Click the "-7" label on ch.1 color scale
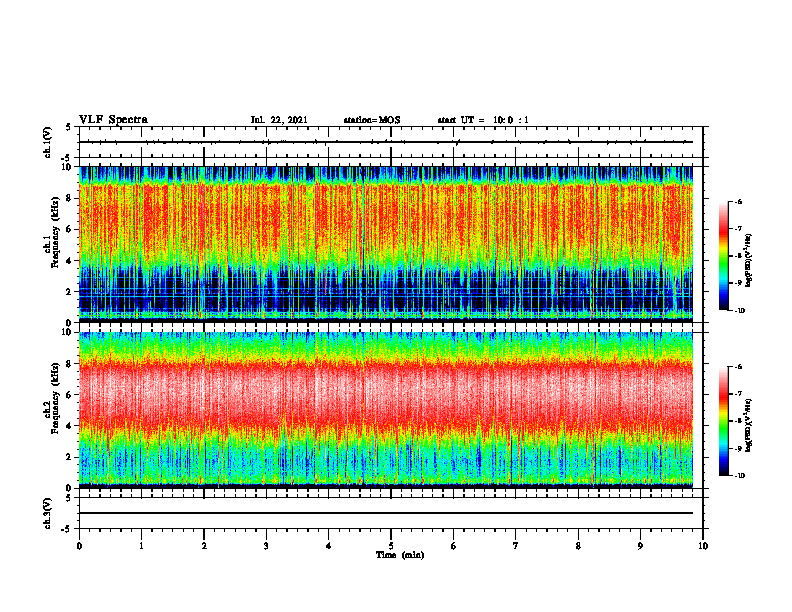This screenshot has height=612, width=792. (738, 229)
